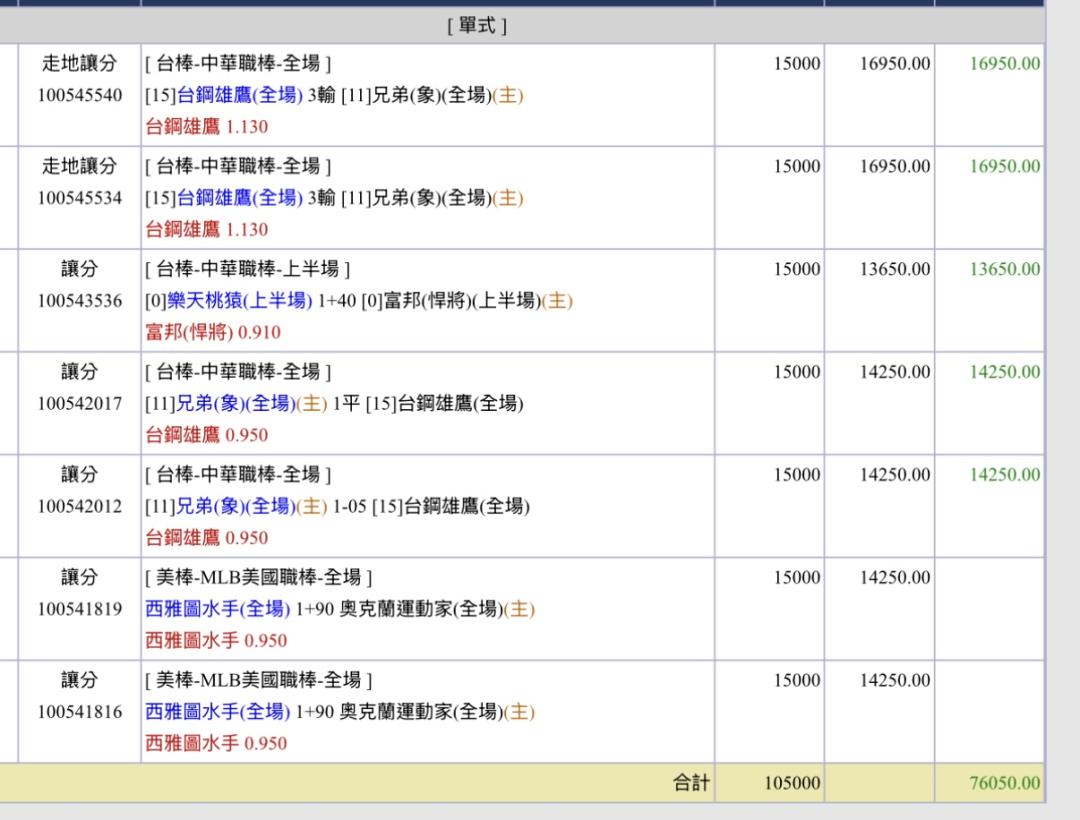Image resolution: width=1080 pixels, height=820 pixels.
Task: Click "[ 台棒-中華職棒-全場 ]" in order 100545540
Action: click(x=238, y=63)
